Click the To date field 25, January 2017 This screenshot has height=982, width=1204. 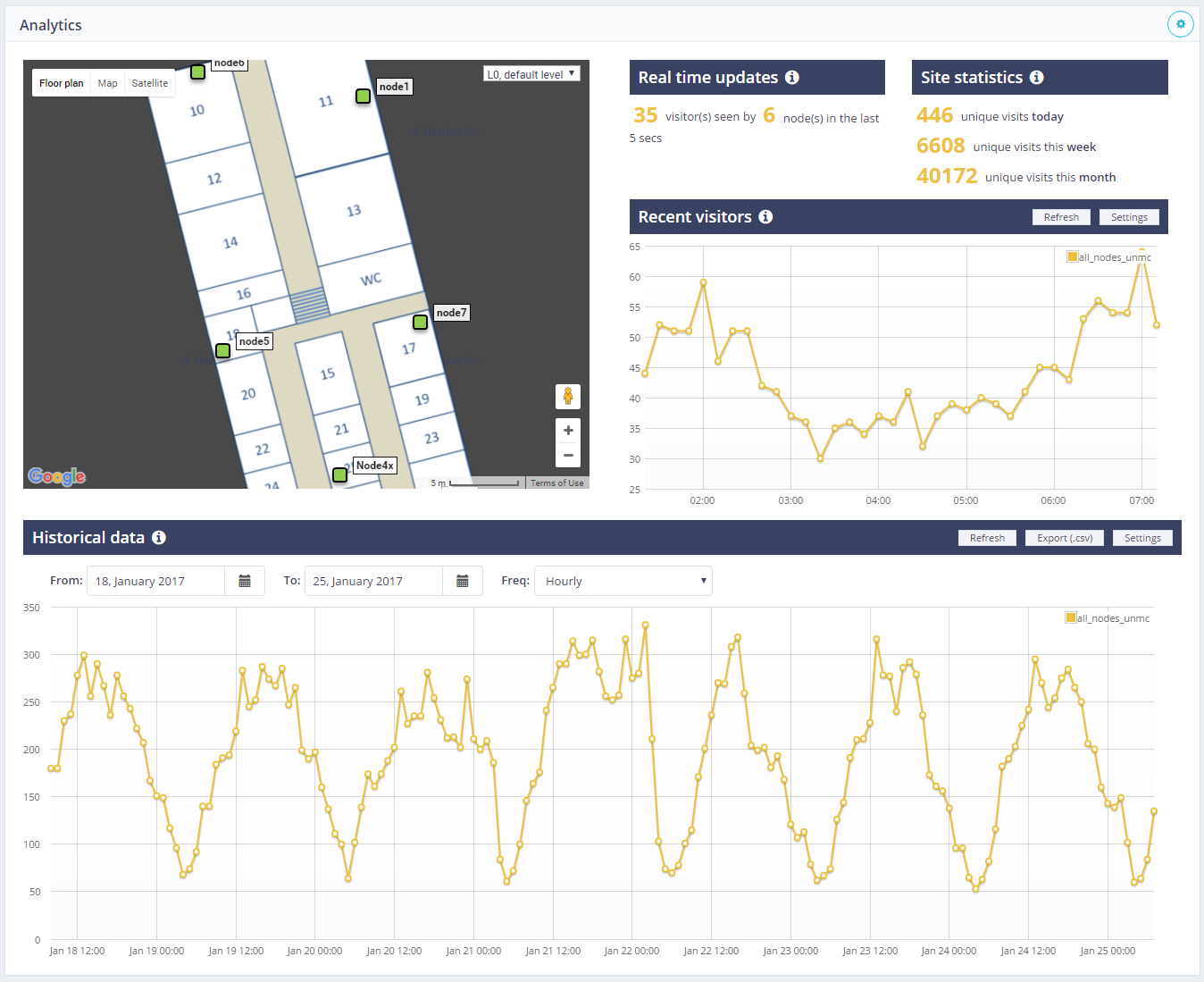tap(373, 581)
